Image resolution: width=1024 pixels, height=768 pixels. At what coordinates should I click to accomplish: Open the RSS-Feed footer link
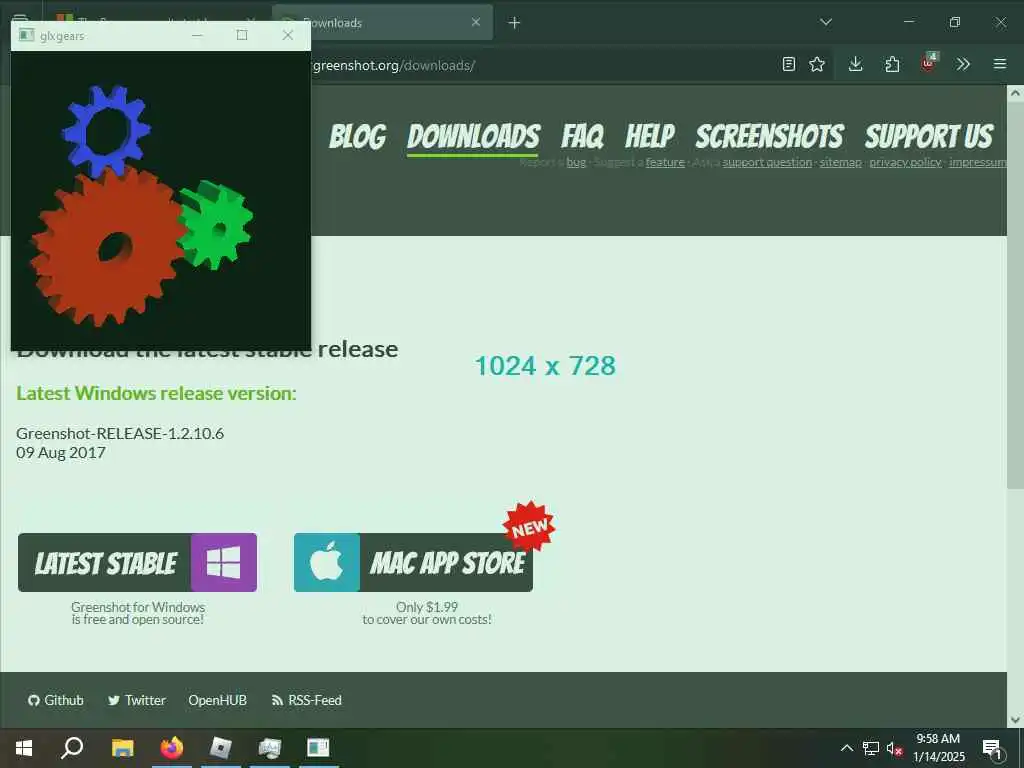[306, 700]
